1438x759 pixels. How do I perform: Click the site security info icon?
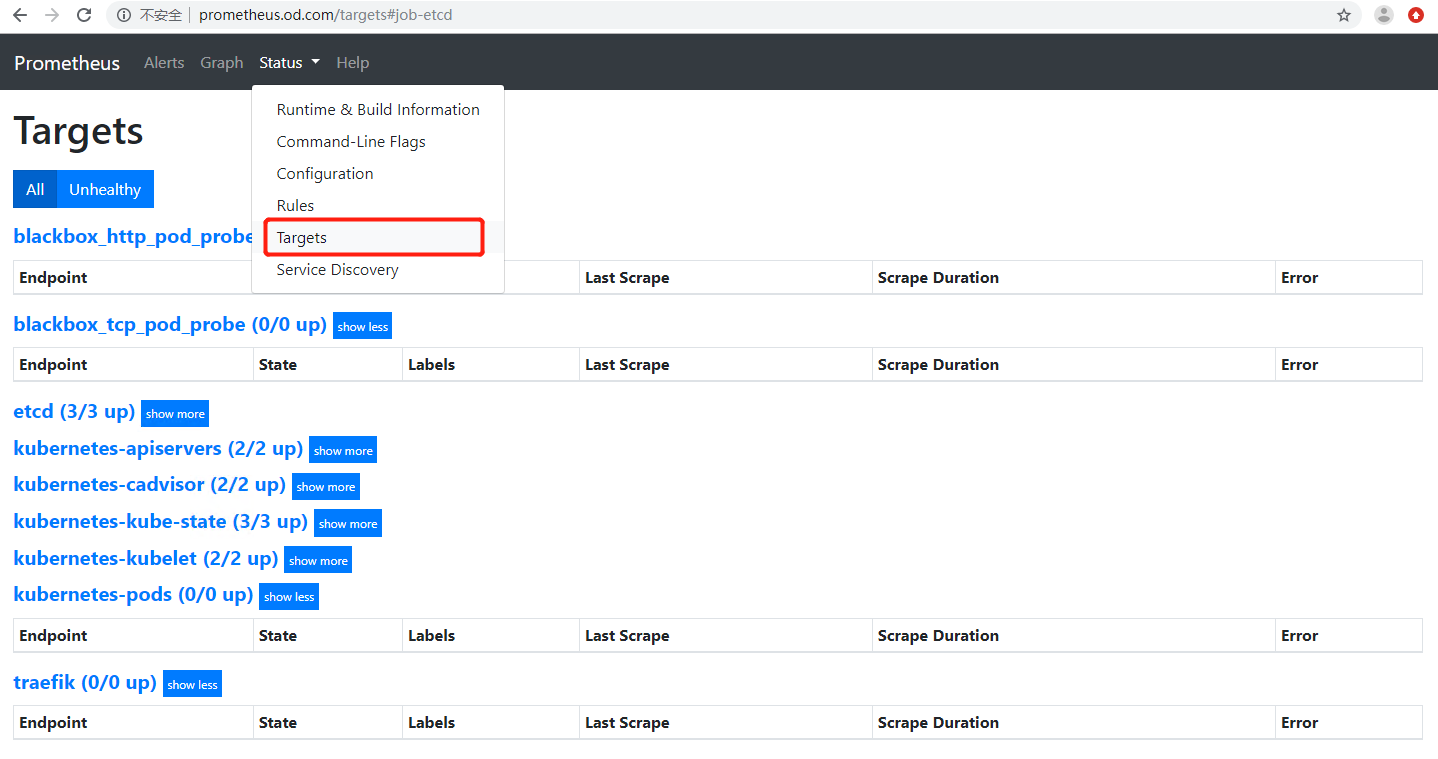(124, 15)
